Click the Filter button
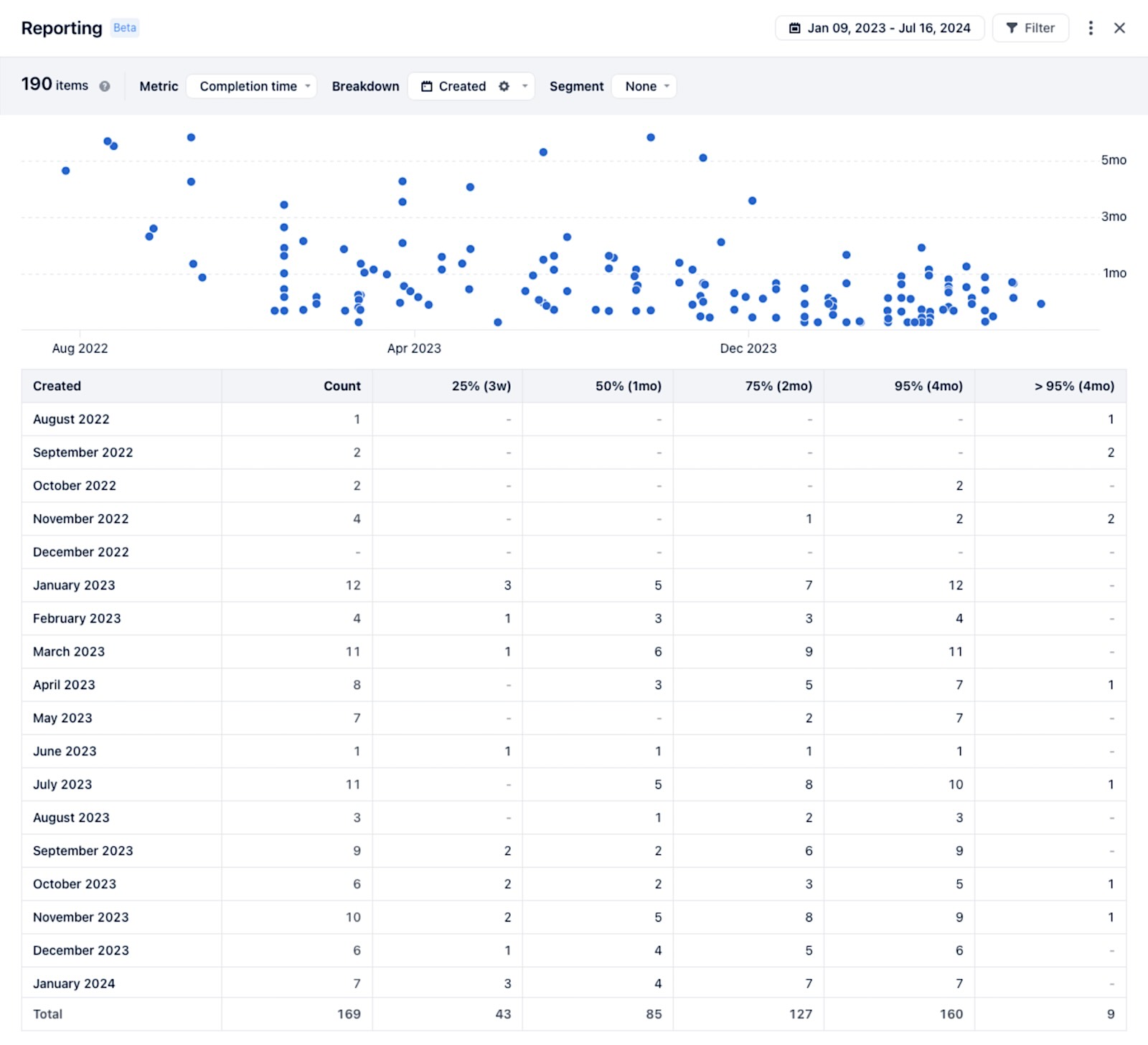This screenshot has width=1148, height=1045. coord(1030,28)
